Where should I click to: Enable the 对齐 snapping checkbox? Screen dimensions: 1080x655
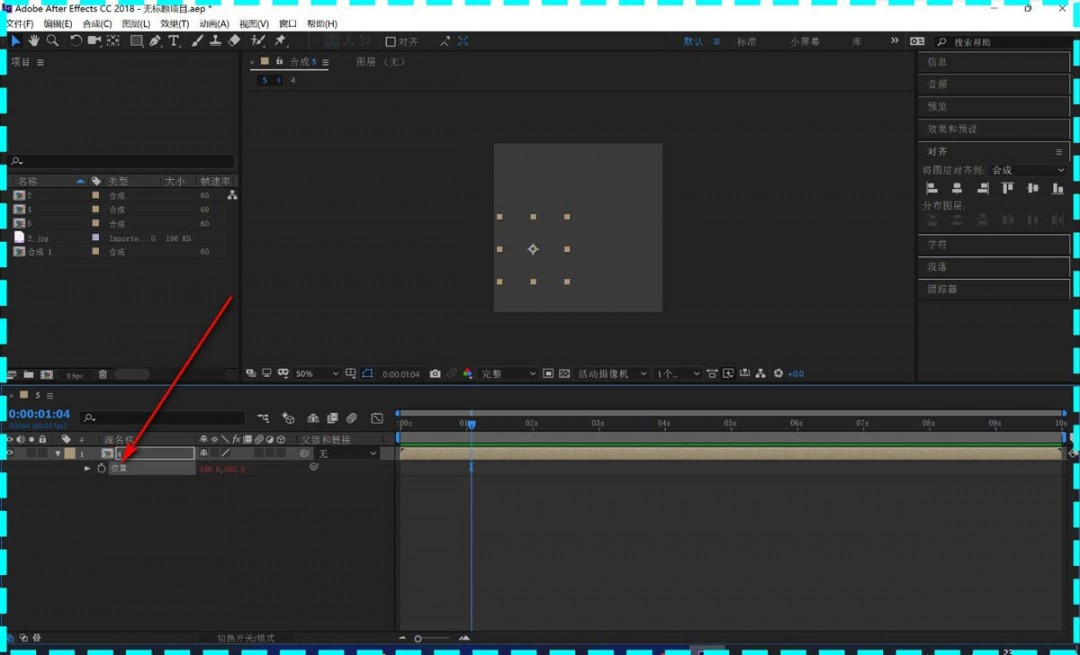[391, 42]
